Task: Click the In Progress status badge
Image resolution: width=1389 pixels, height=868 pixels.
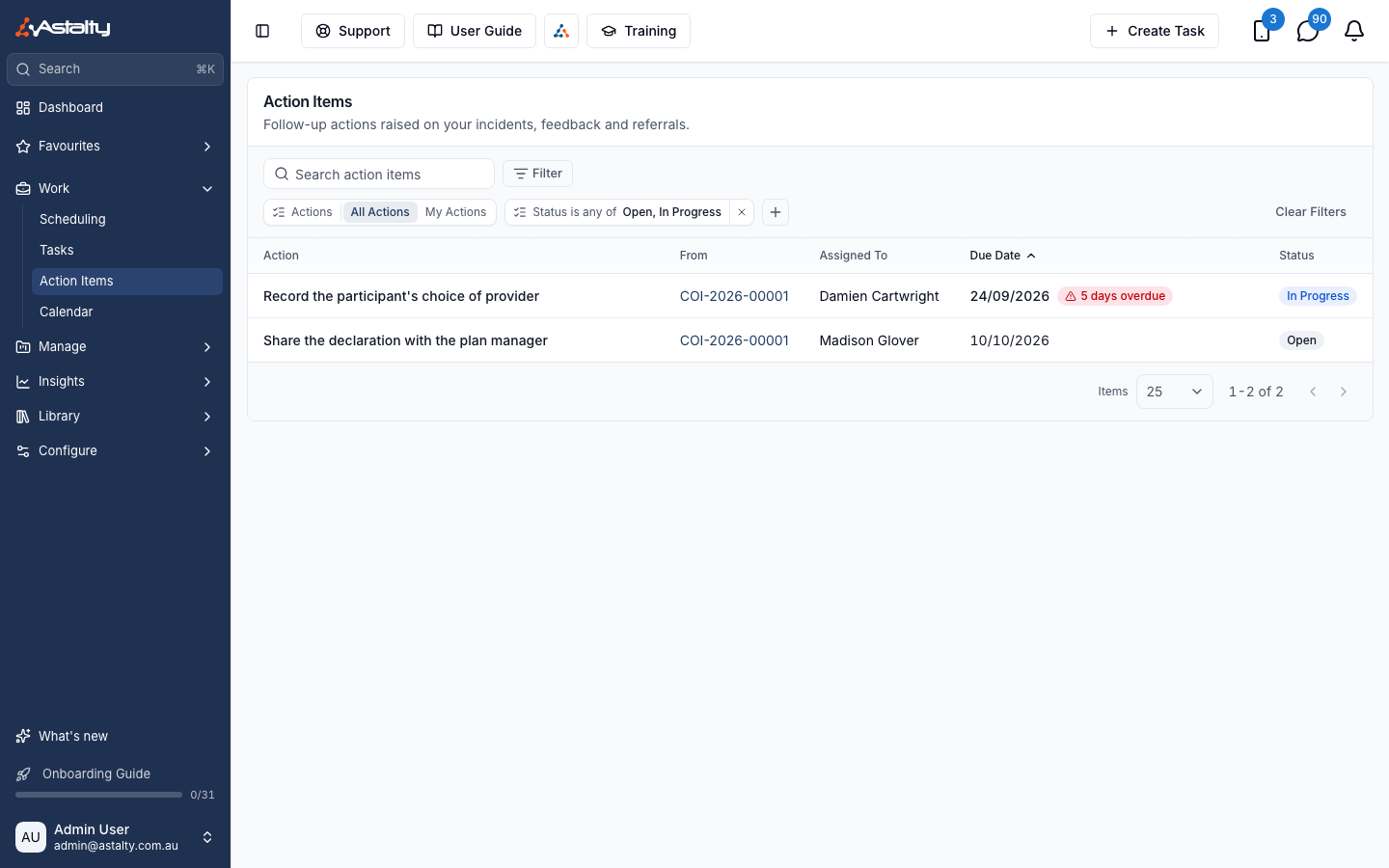Action: click(1318, 296)
